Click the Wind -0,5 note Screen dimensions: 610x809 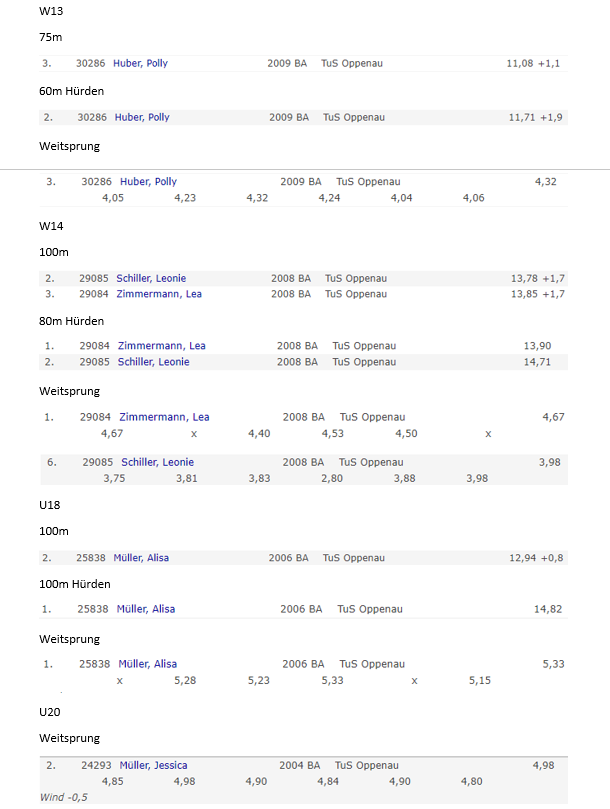pos(65,797)
